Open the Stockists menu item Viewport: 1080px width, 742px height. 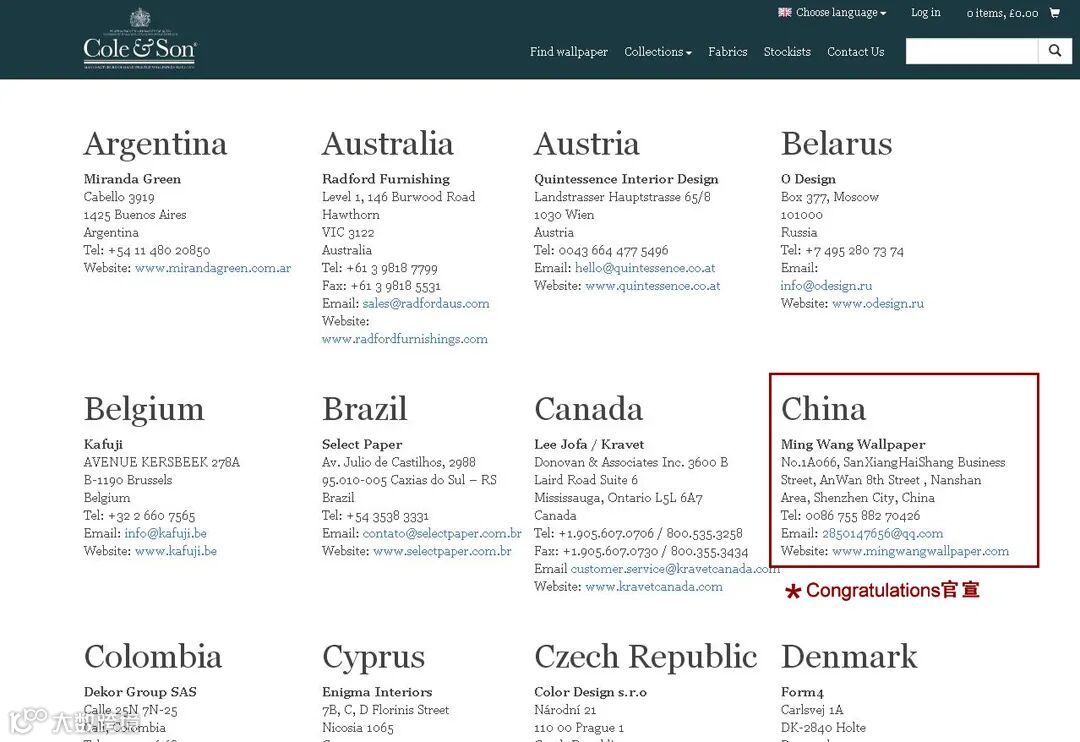point(787,52)
